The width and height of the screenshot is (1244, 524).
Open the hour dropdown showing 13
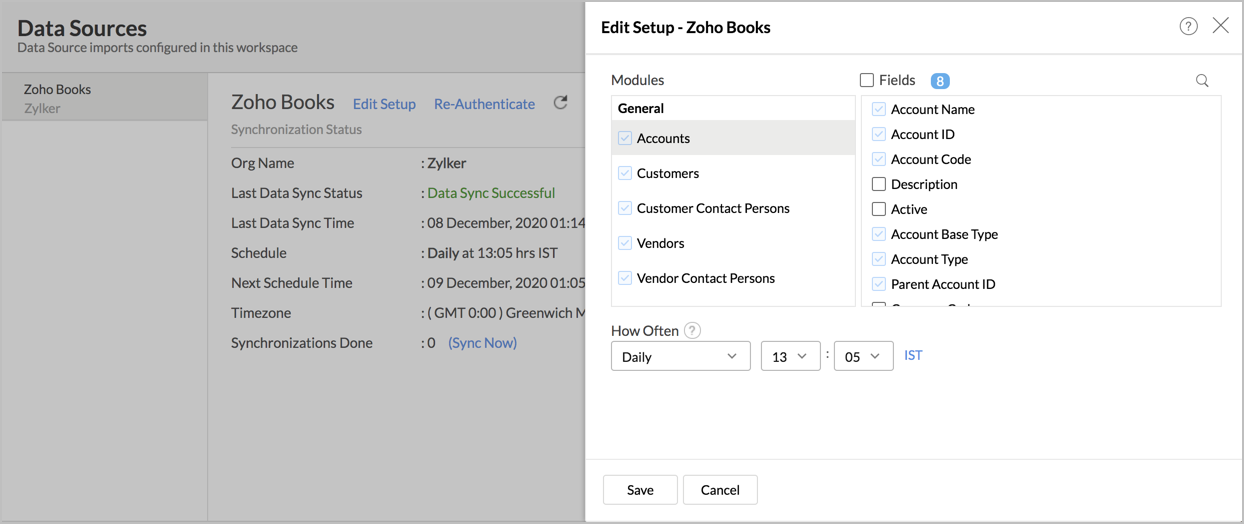(790, 356)
